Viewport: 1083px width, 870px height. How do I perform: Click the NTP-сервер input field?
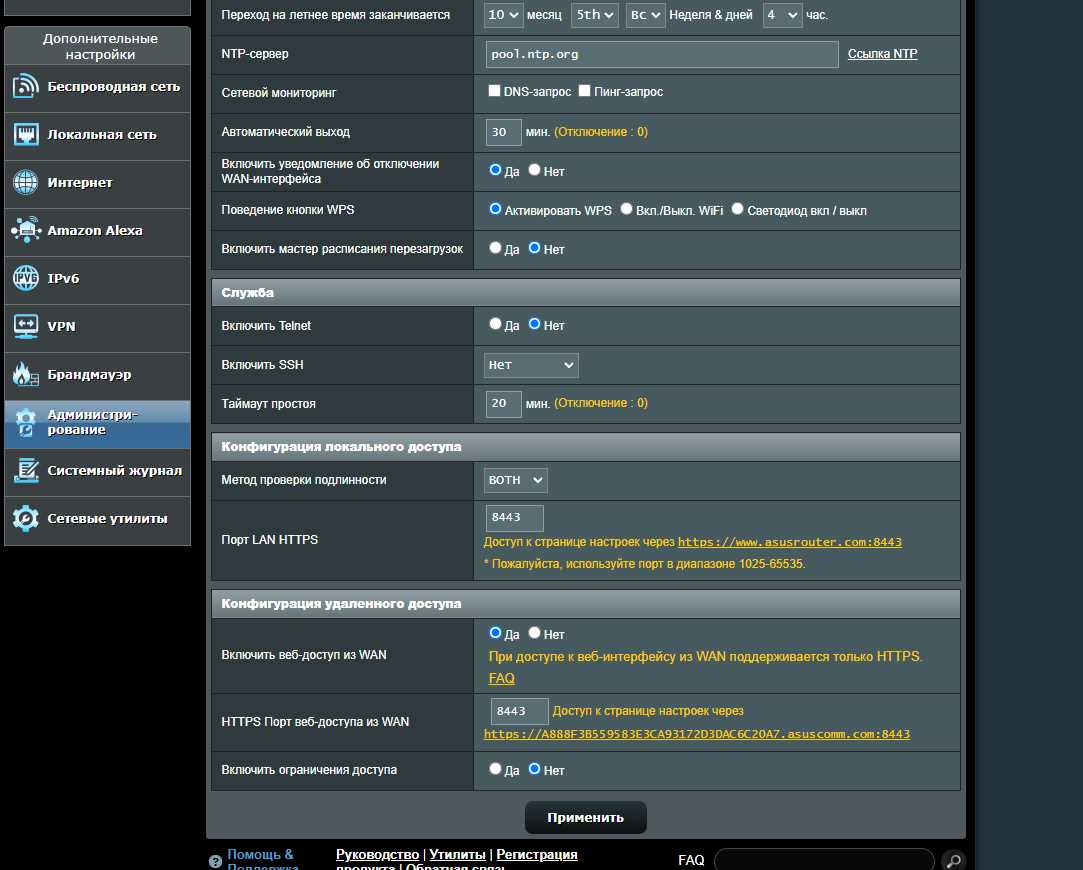[x=662, y=55]
